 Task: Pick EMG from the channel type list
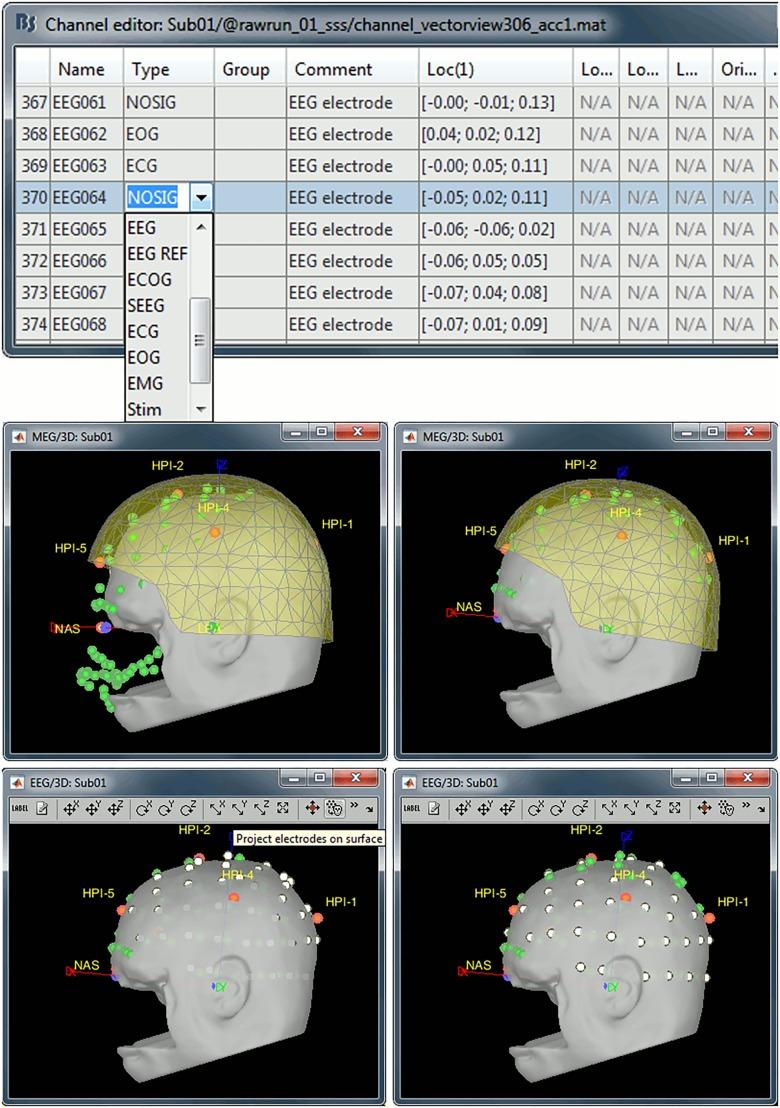(145, 383)
